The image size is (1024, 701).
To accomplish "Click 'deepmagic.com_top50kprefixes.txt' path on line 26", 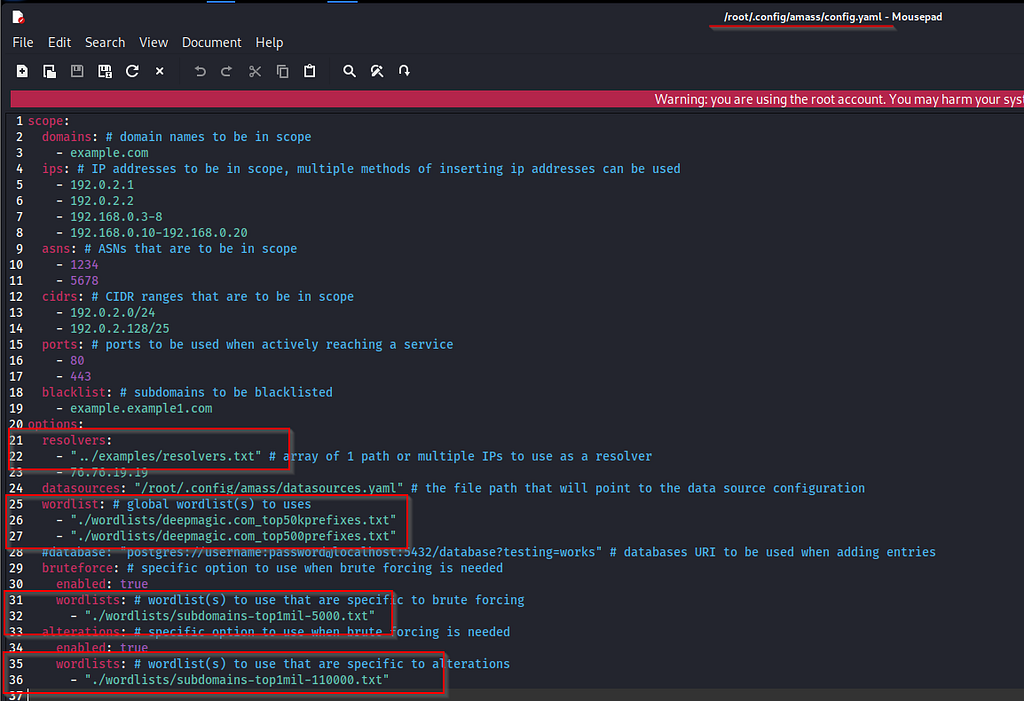I will [x=233, y=520].
